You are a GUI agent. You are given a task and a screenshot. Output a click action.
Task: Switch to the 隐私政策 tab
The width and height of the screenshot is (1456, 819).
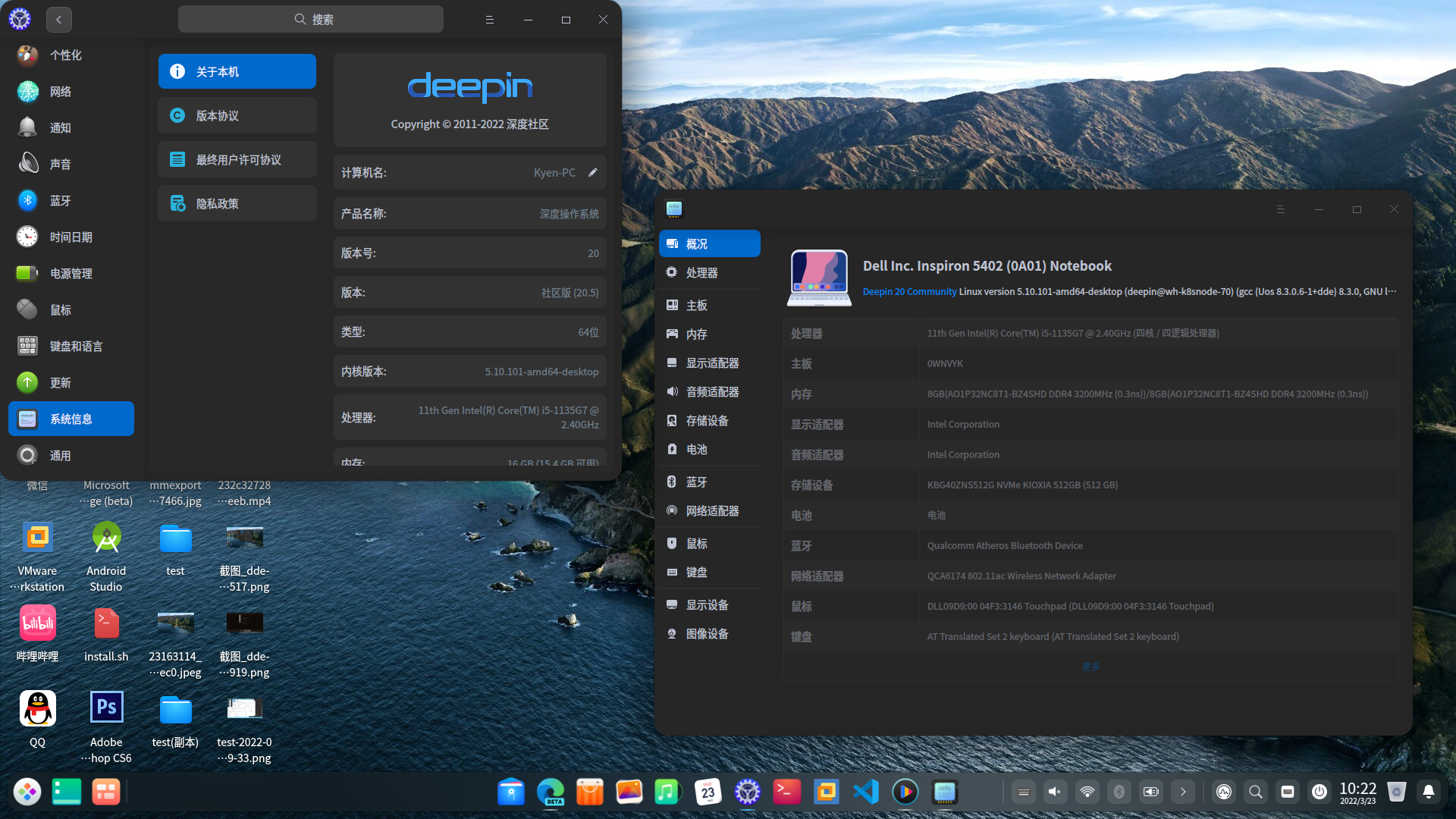(237, 202)
